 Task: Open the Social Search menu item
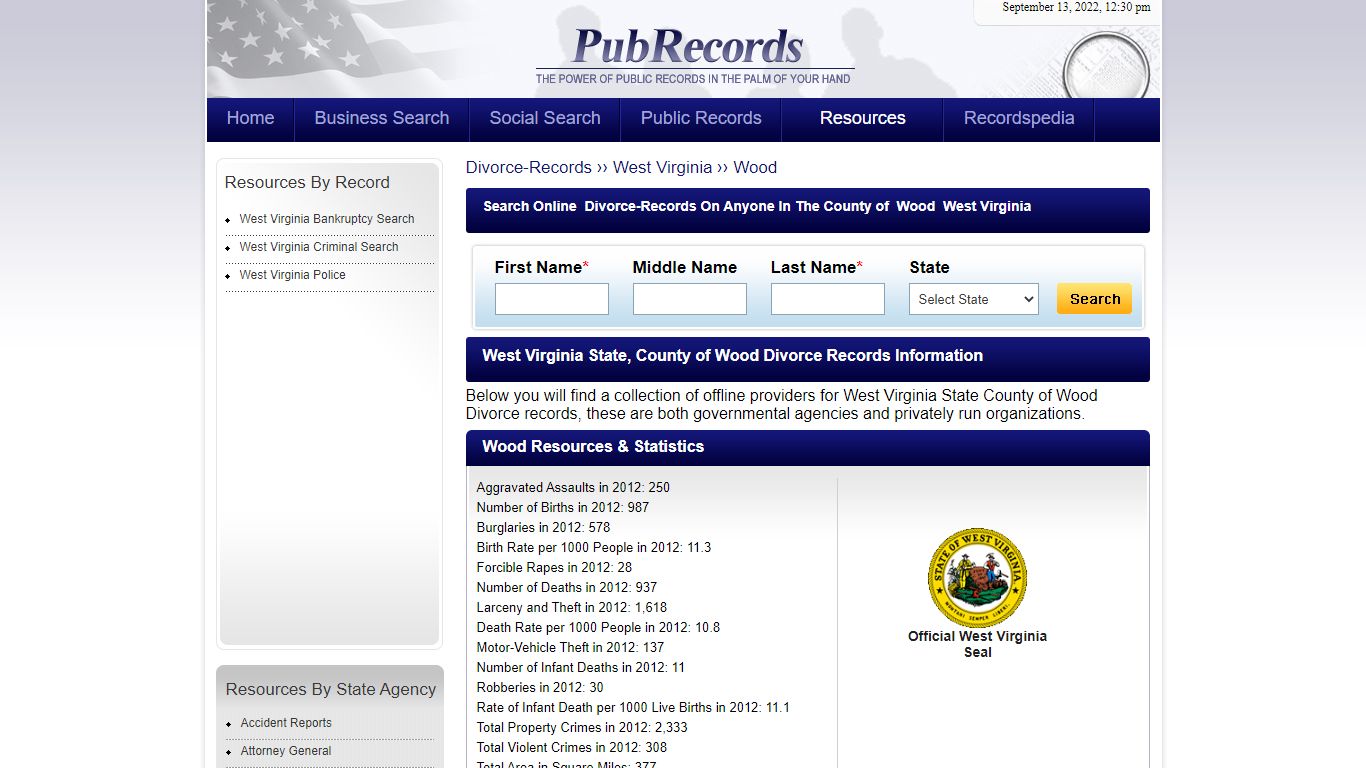[545, 118]
